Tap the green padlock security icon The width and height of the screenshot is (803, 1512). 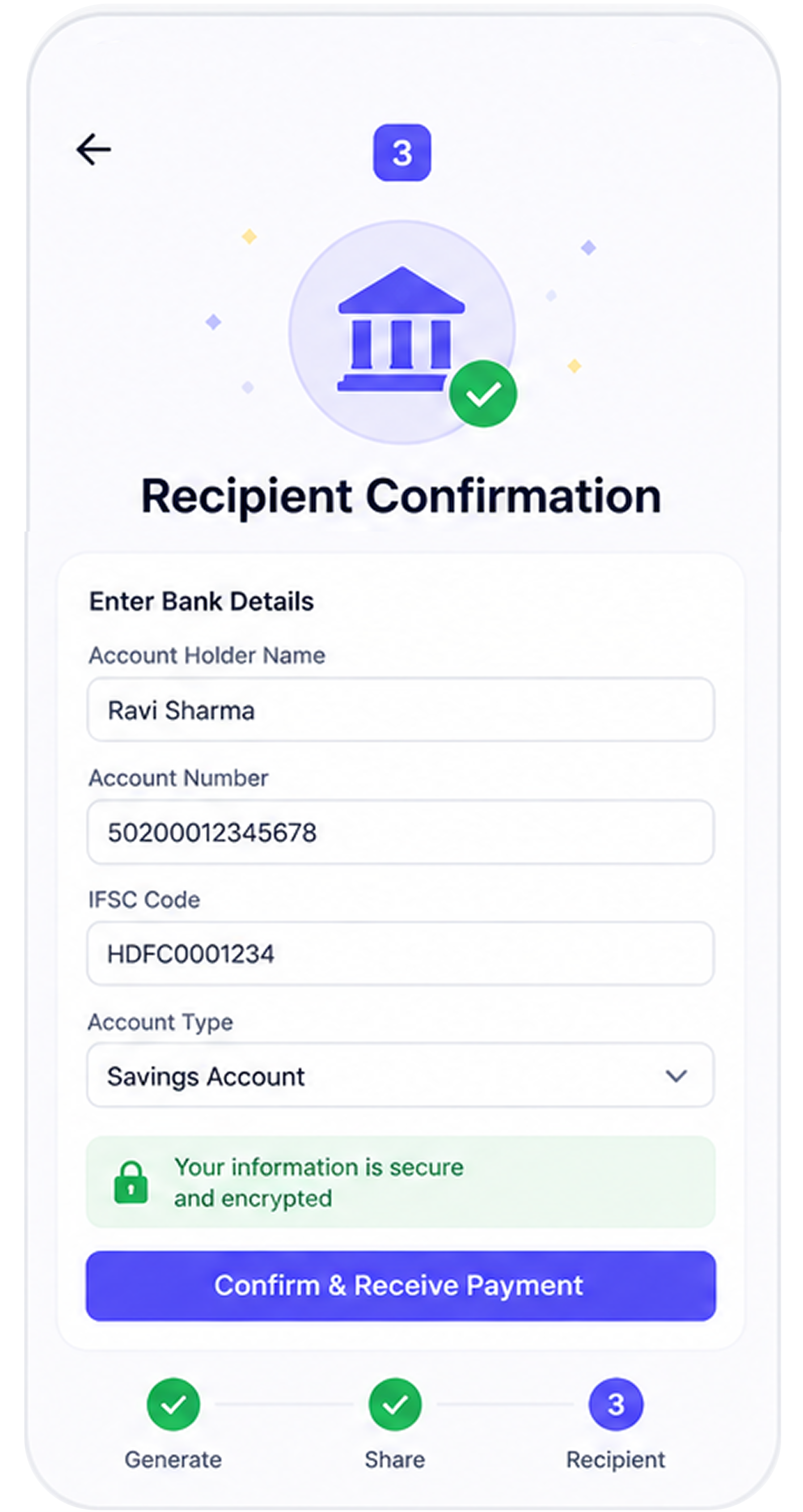point(131,1182)
